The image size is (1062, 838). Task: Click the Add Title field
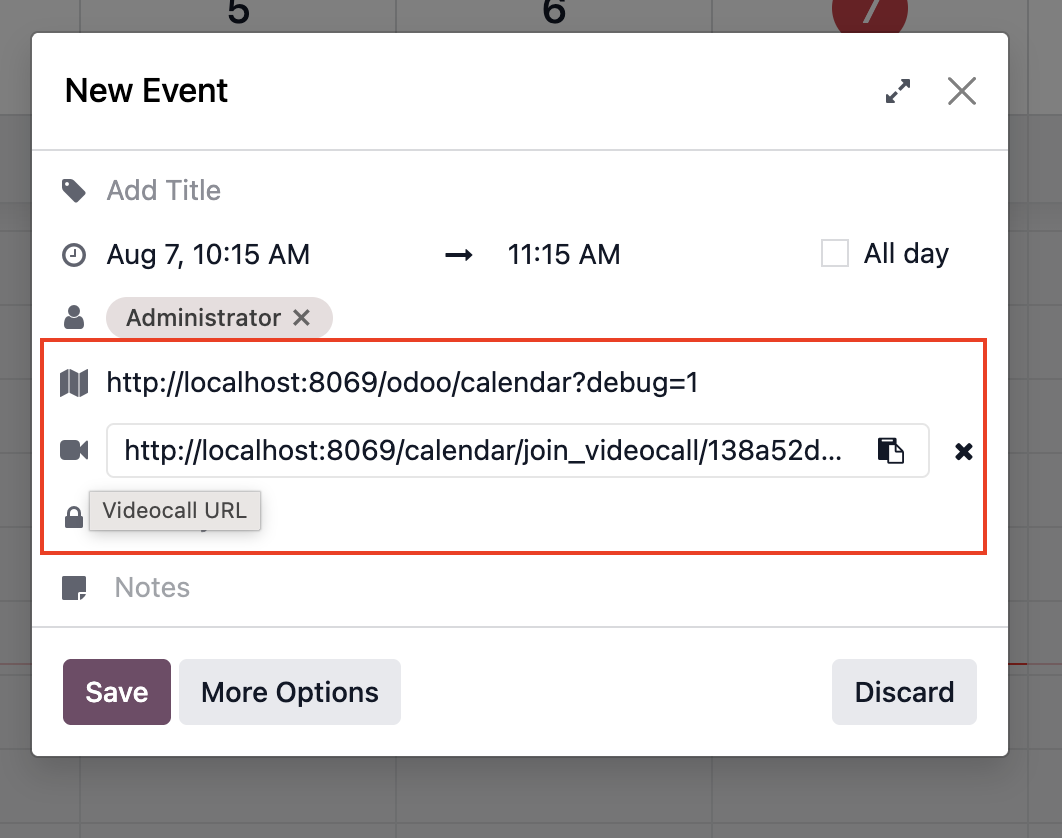click(x=535, y=190)
